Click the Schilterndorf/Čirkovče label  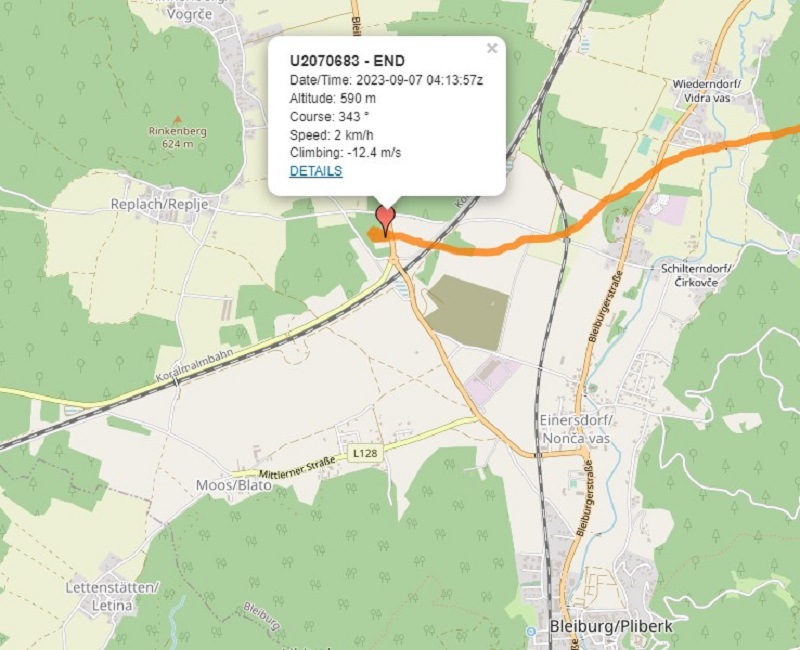(696, 275)
